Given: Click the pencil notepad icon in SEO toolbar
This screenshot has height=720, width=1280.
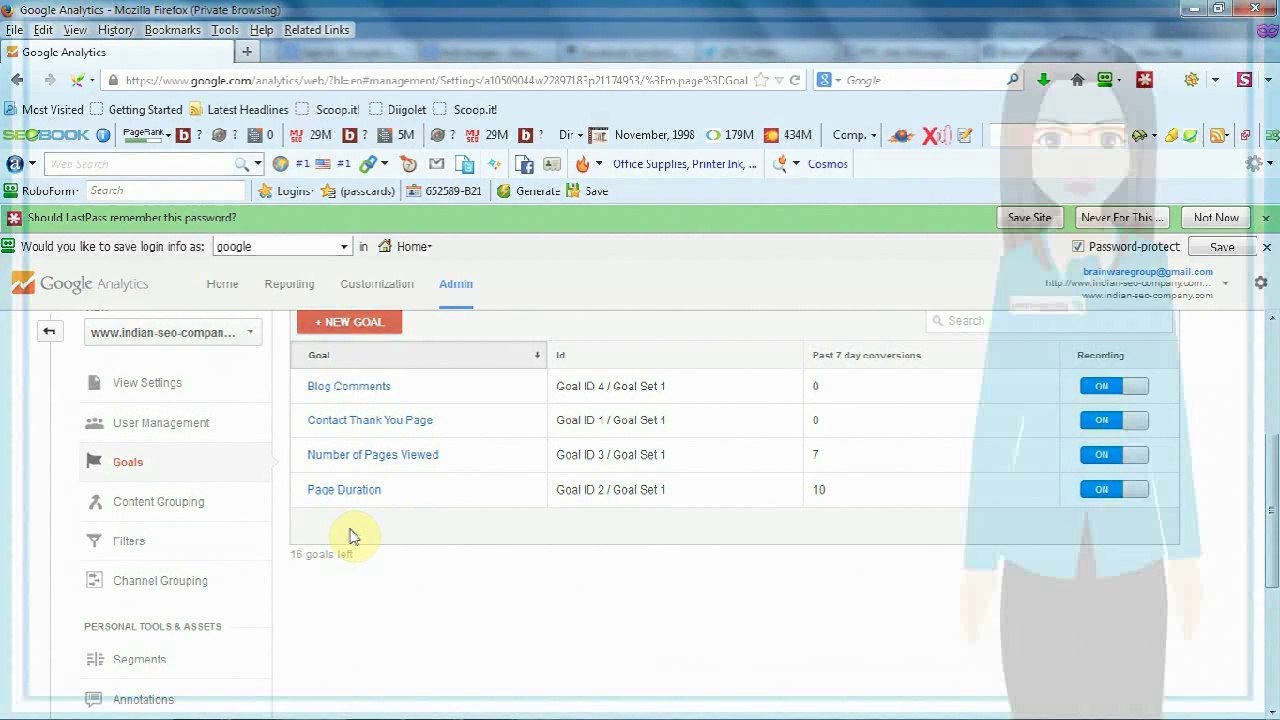Looking at the screenshot, I should click(965, 135).
